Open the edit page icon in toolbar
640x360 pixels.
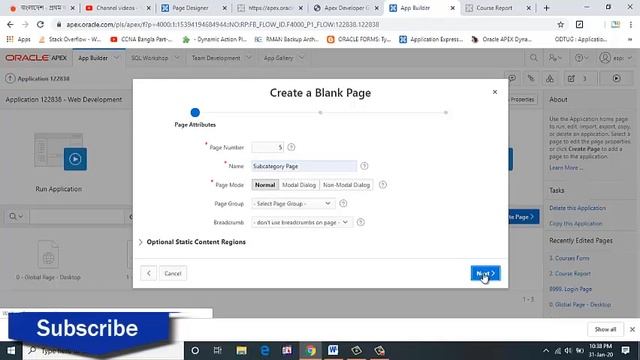tap(571, 78)
